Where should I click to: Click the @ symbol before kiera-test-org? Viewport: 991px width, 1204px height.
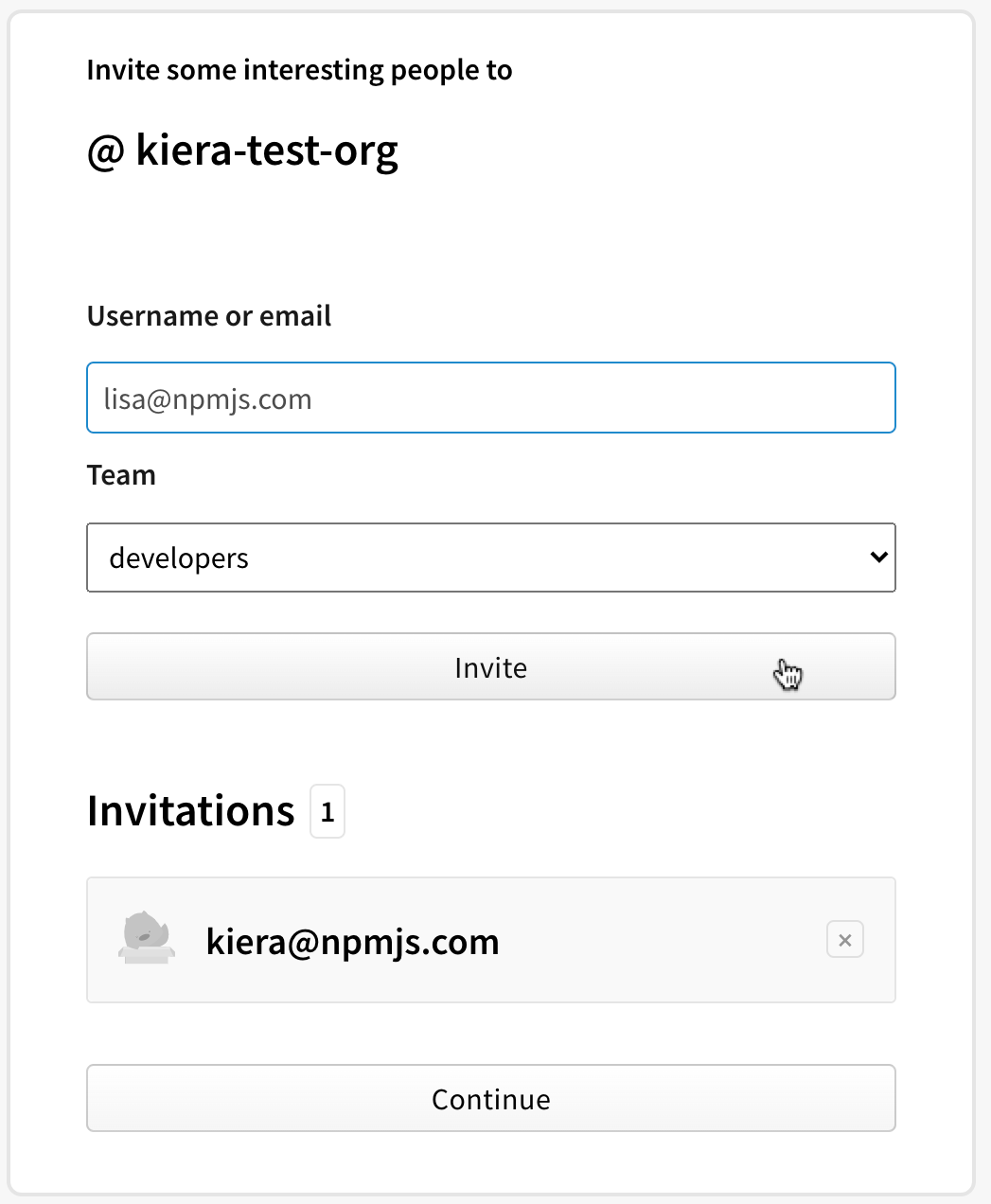point(106,150)
